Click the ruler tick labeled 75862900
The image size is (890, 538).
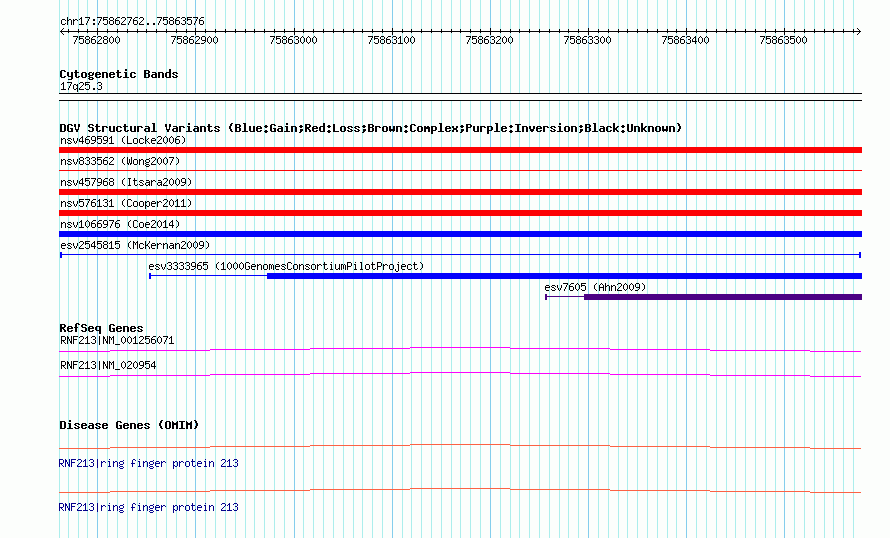(x=194, y=40)
